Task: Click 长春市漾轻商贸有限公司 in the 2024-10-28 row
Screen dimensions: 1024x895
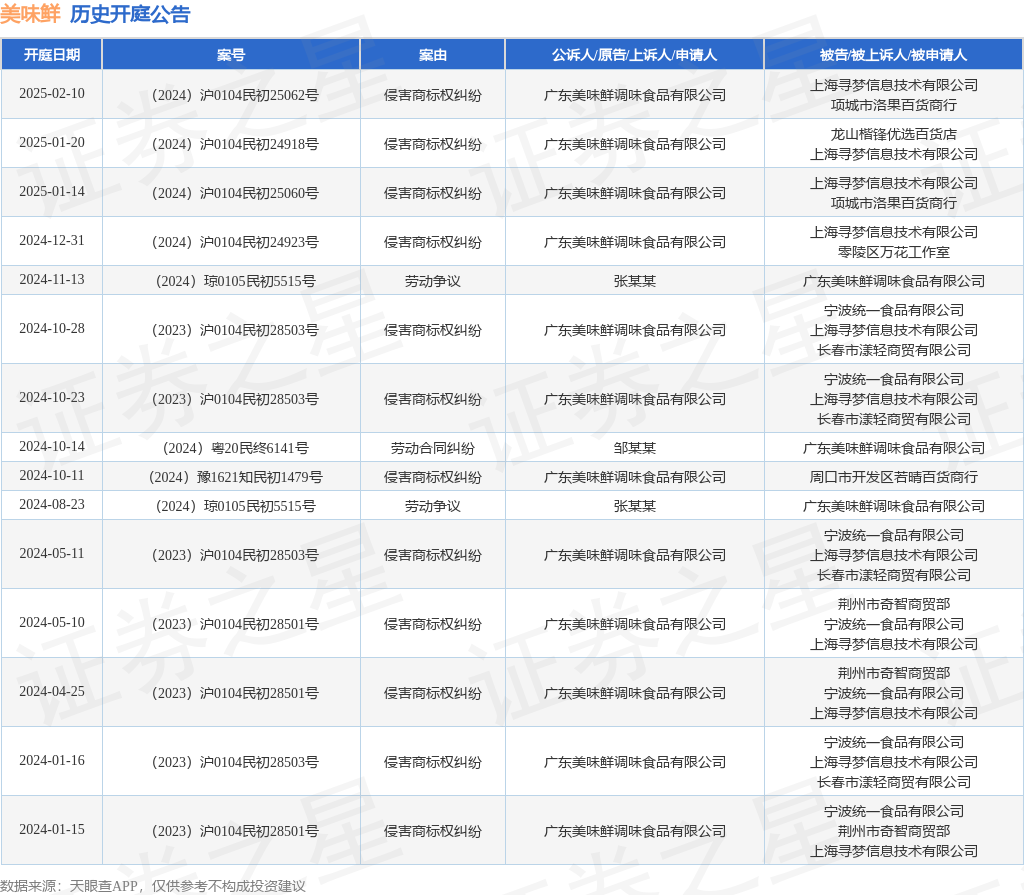Action: tap(893, 350)
